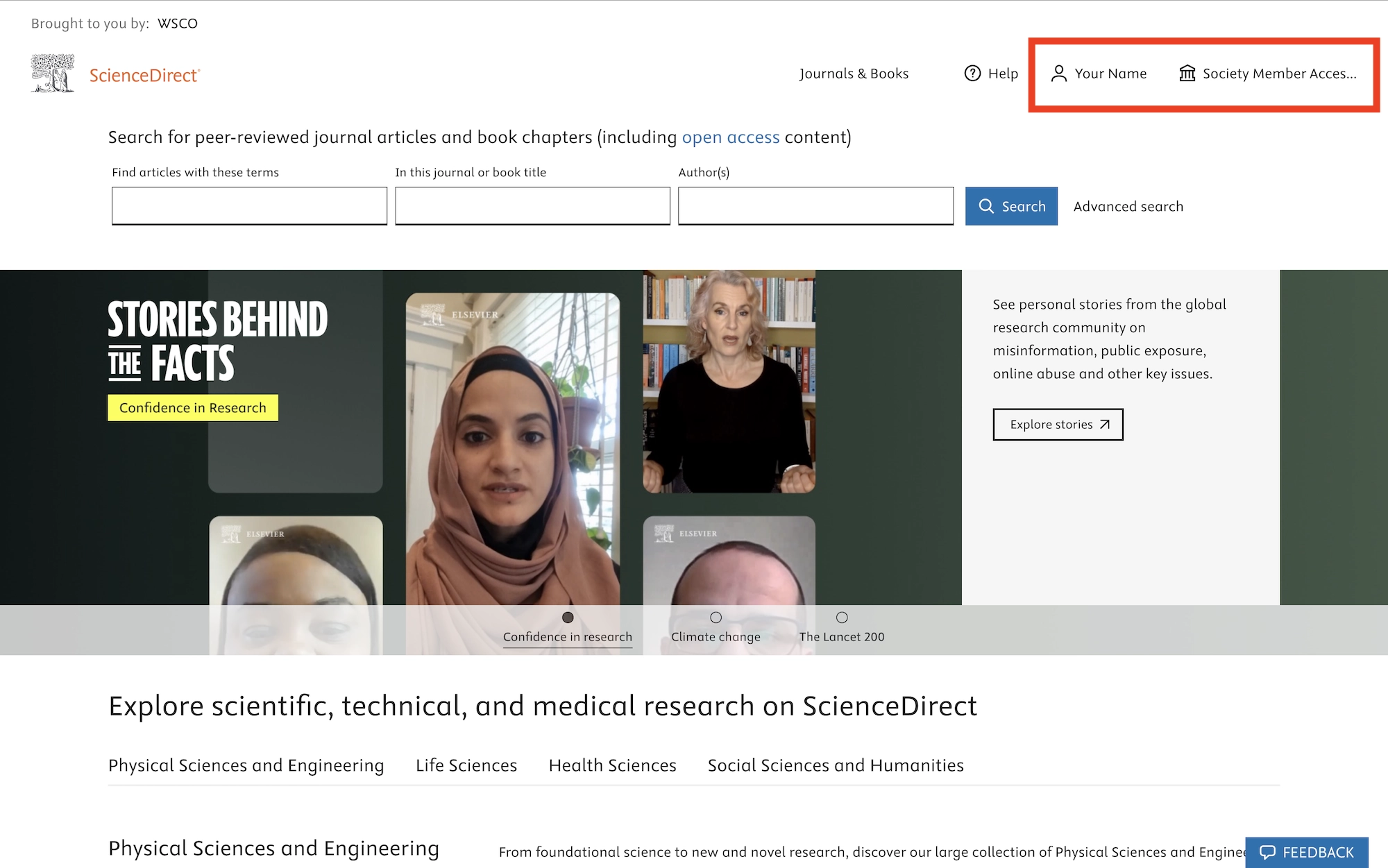Open the Advanced search link

[1128, 206]
